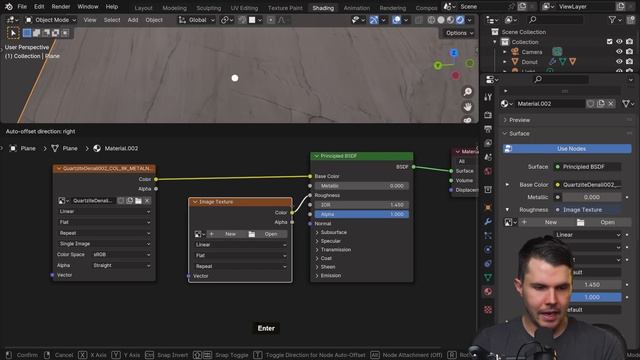Collapse the Collection in outliner
The height and width of the screenshot is (360, 640).
(495, 42)
